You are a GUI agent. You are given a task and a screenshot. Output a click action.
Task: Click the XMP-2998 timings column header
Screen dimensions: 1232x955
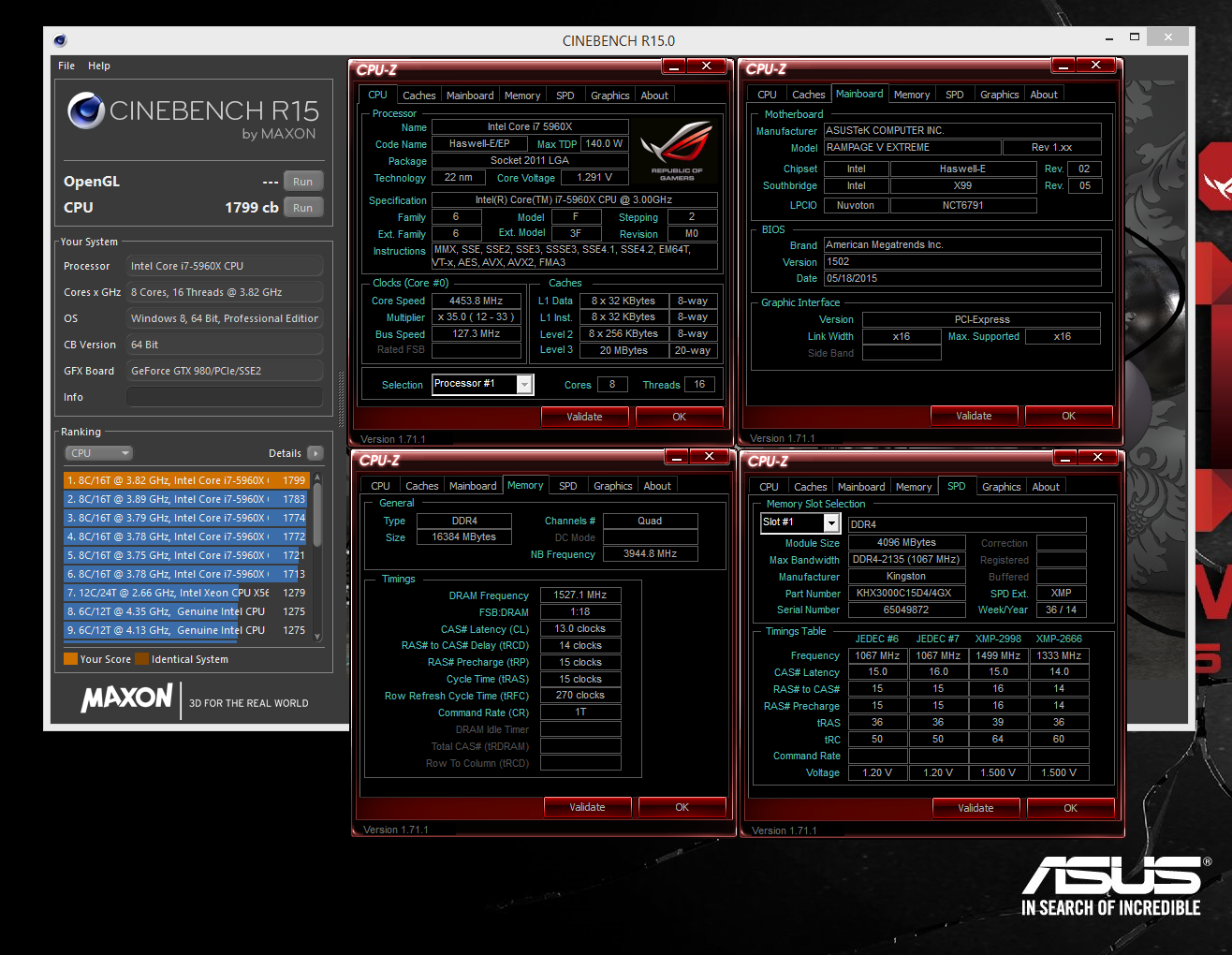[998, 639]
